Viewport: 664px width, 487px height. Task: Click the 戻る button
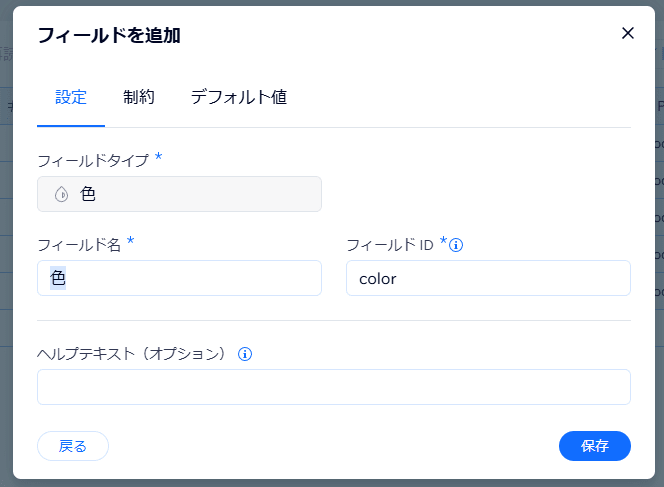tap(73, 446)
